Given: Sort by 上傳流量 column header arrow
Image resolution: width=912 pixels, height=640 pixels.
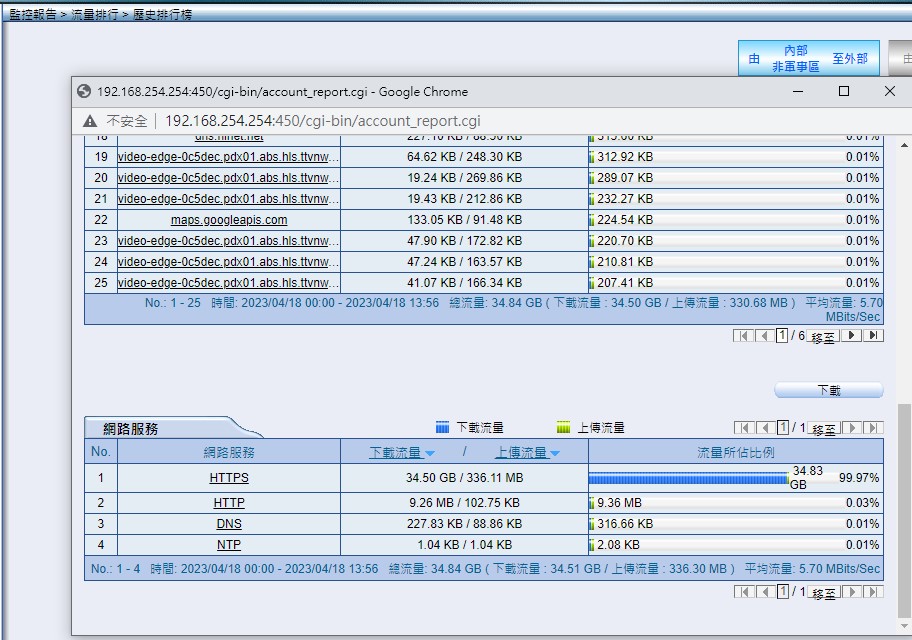Looking at the screenshot, I should (x=555, y=453).
